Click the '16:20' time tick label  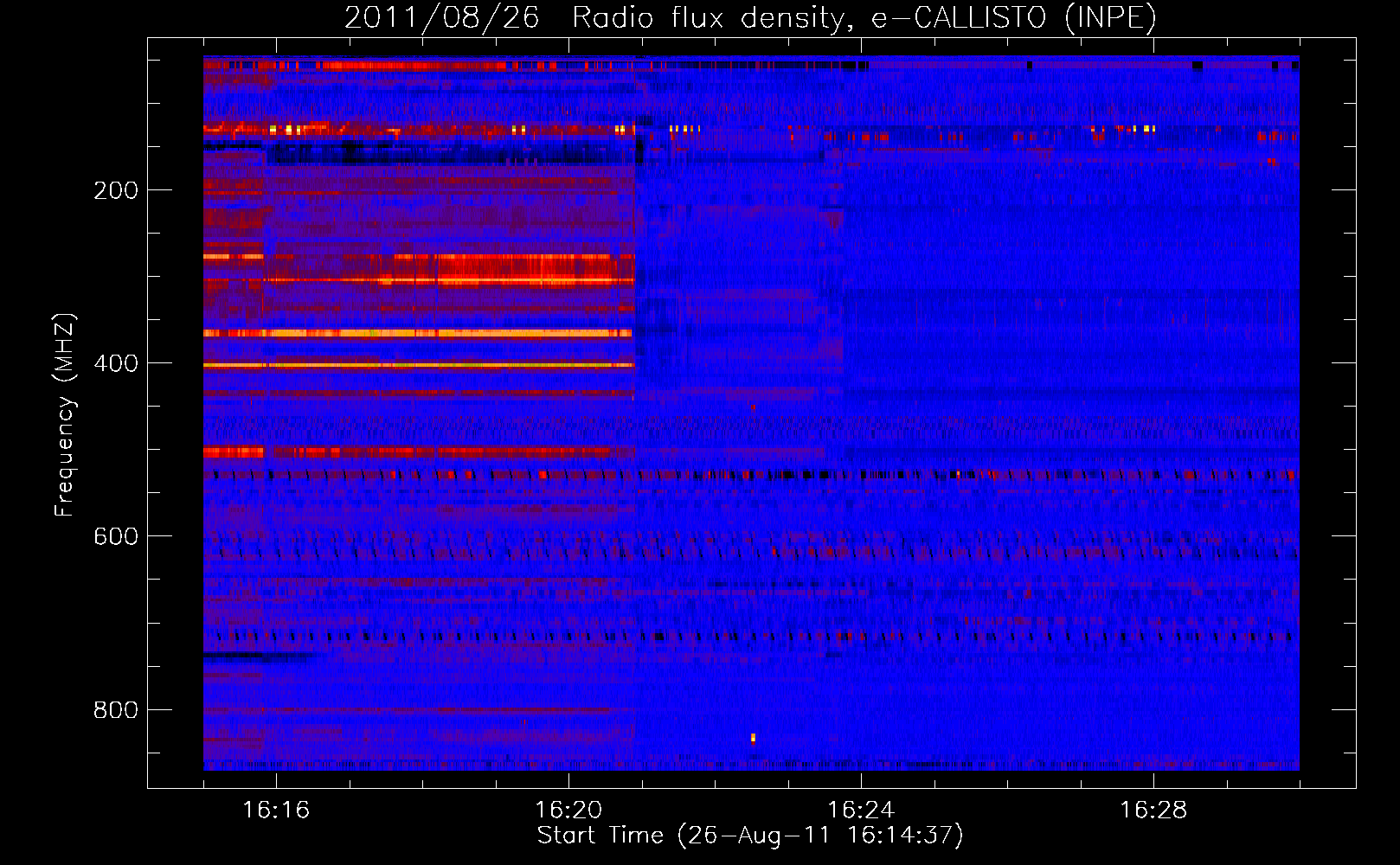coord(568,810)
